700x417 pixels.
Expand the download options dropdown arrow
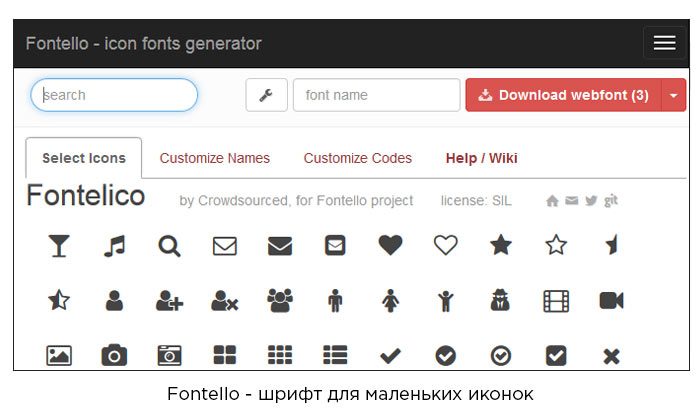coord(674,95)
